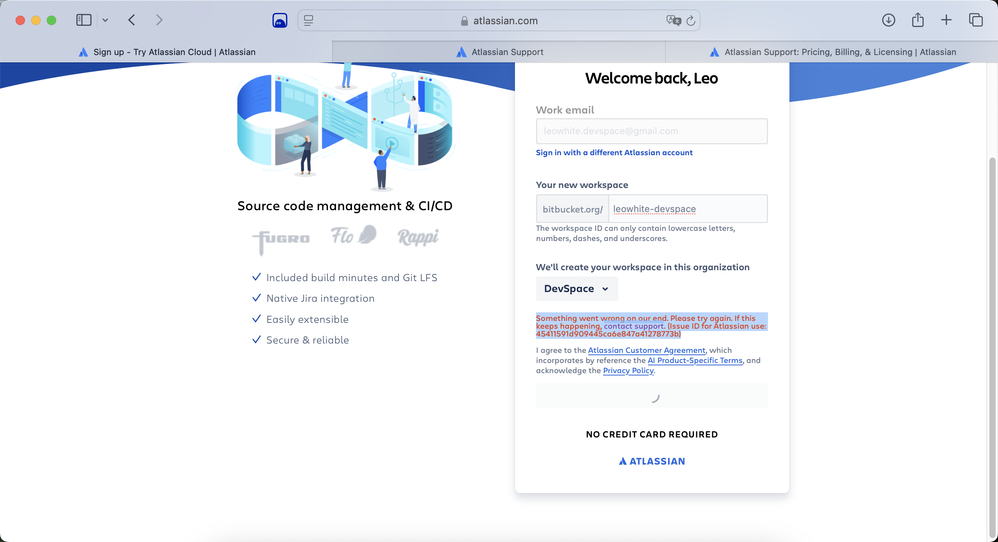Open the page reader menu icon
The width and height of the screenshot is (998, 542).
(309, 20)
